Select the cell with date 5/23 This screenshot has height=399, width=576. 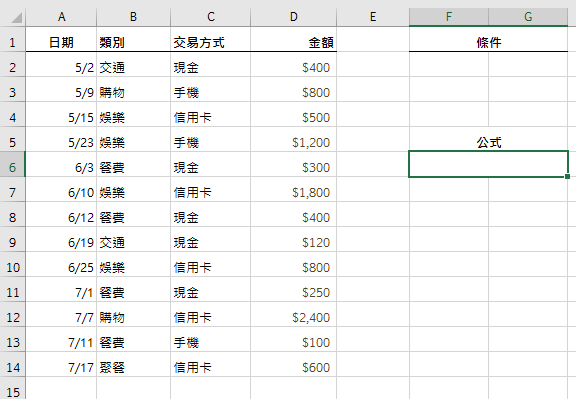pyautogui.click(x=61, y=143)
